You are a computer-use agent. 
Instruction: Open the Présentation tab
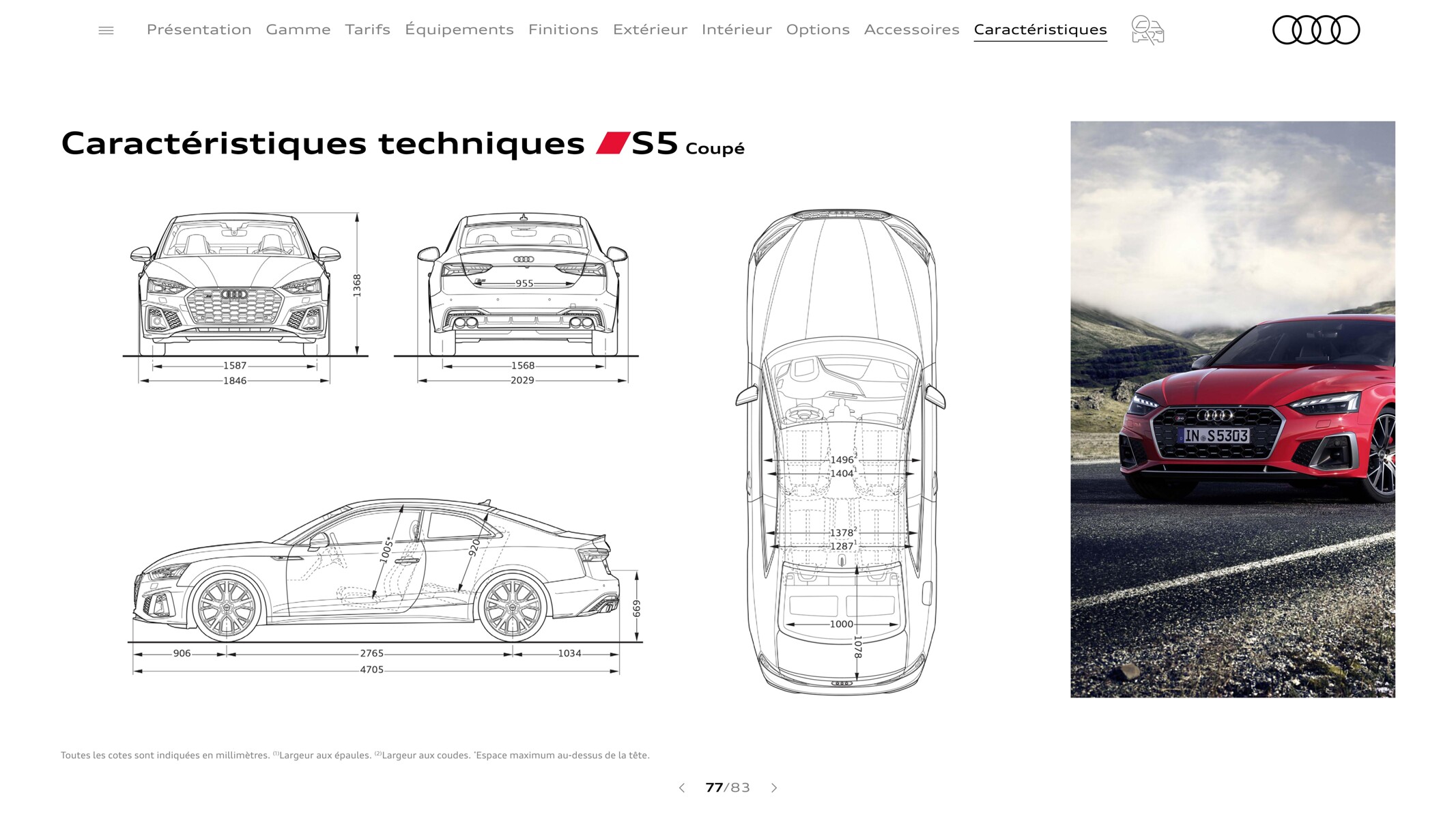[x=199, y=29]
